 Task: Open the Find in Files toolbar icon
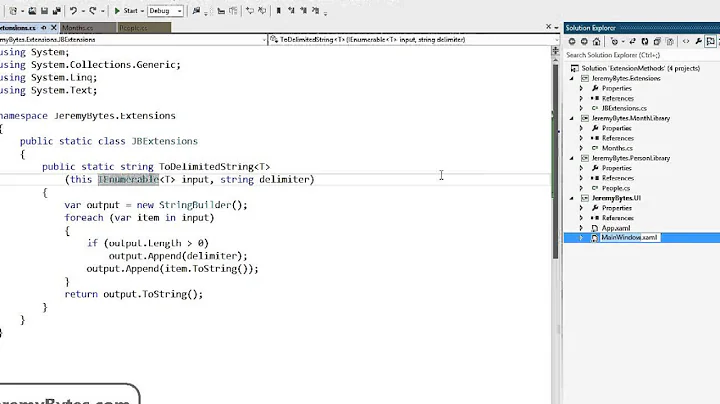197,11
